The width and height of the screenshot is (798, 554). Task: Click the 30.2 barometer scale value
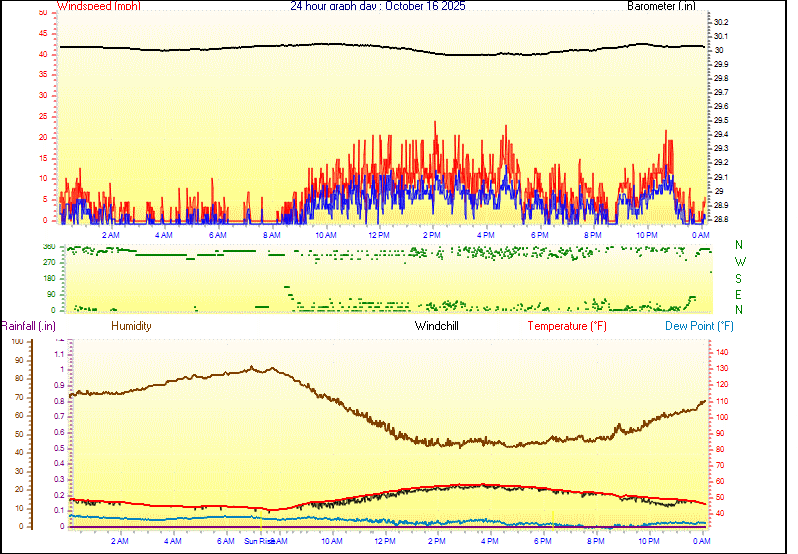tap(720, 22)
